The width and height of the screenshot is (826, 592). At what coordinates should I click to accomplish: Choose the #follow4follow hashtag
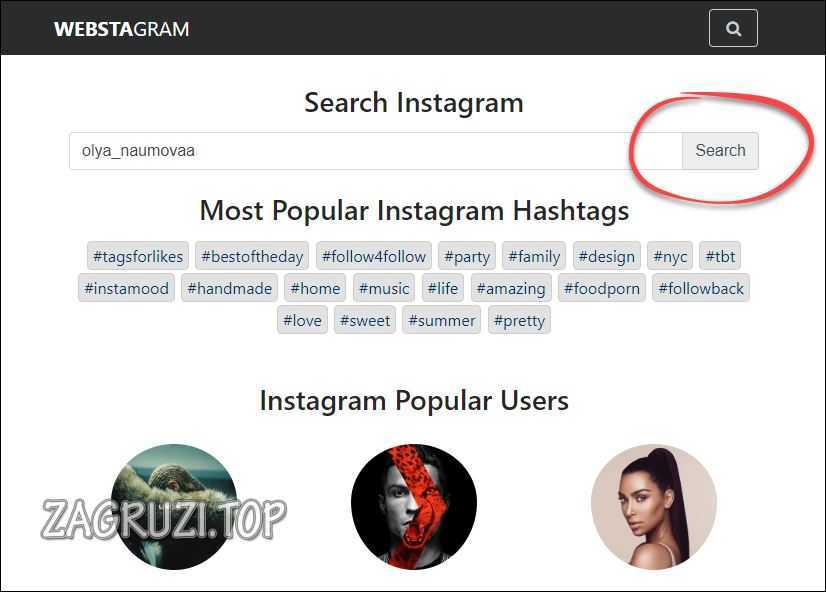[x=374, y=256]
